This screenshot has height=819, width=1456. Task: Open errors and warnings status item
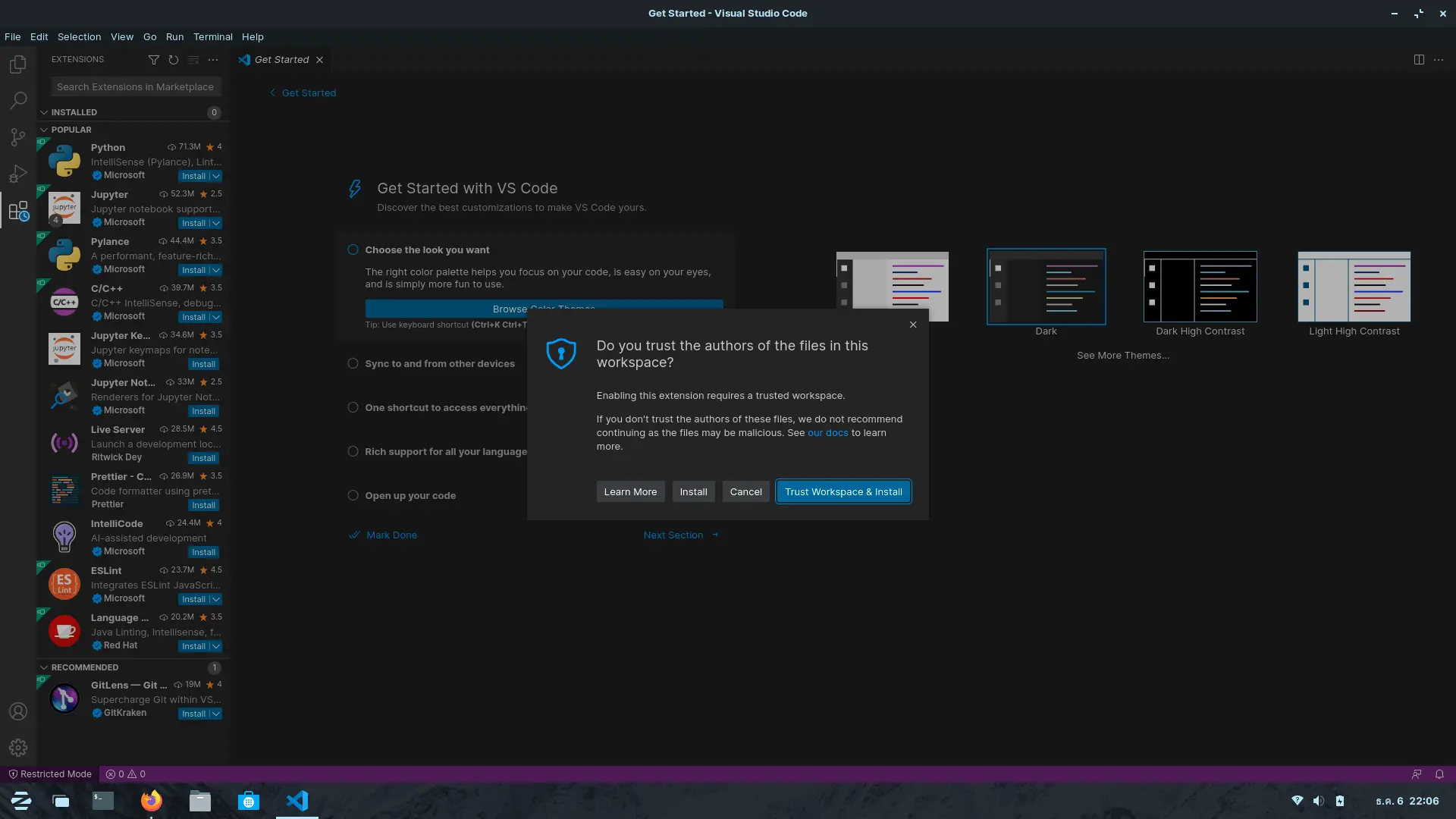126,774
